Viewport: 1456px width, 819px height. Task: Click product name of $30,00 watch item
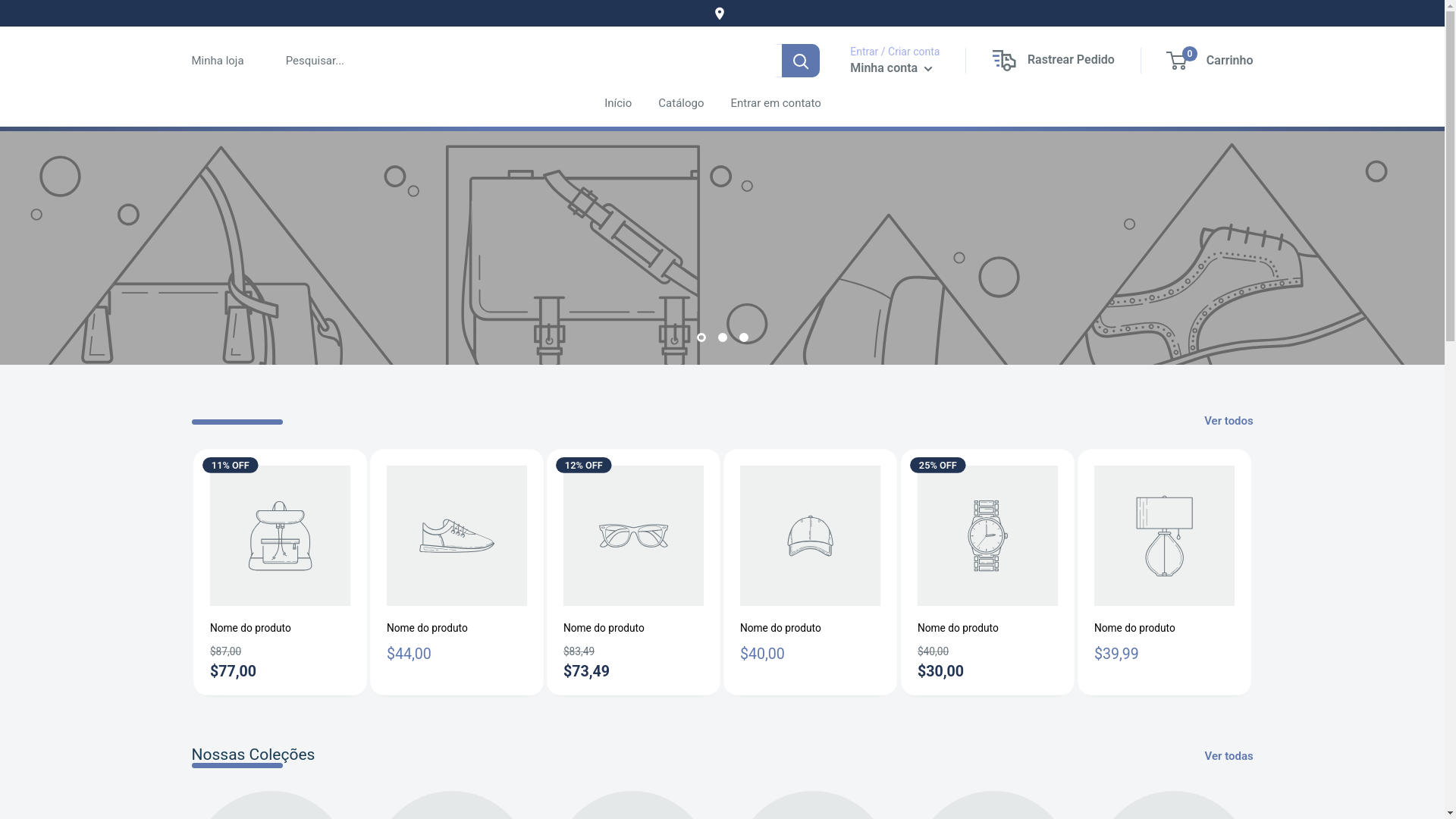(958, 628)
